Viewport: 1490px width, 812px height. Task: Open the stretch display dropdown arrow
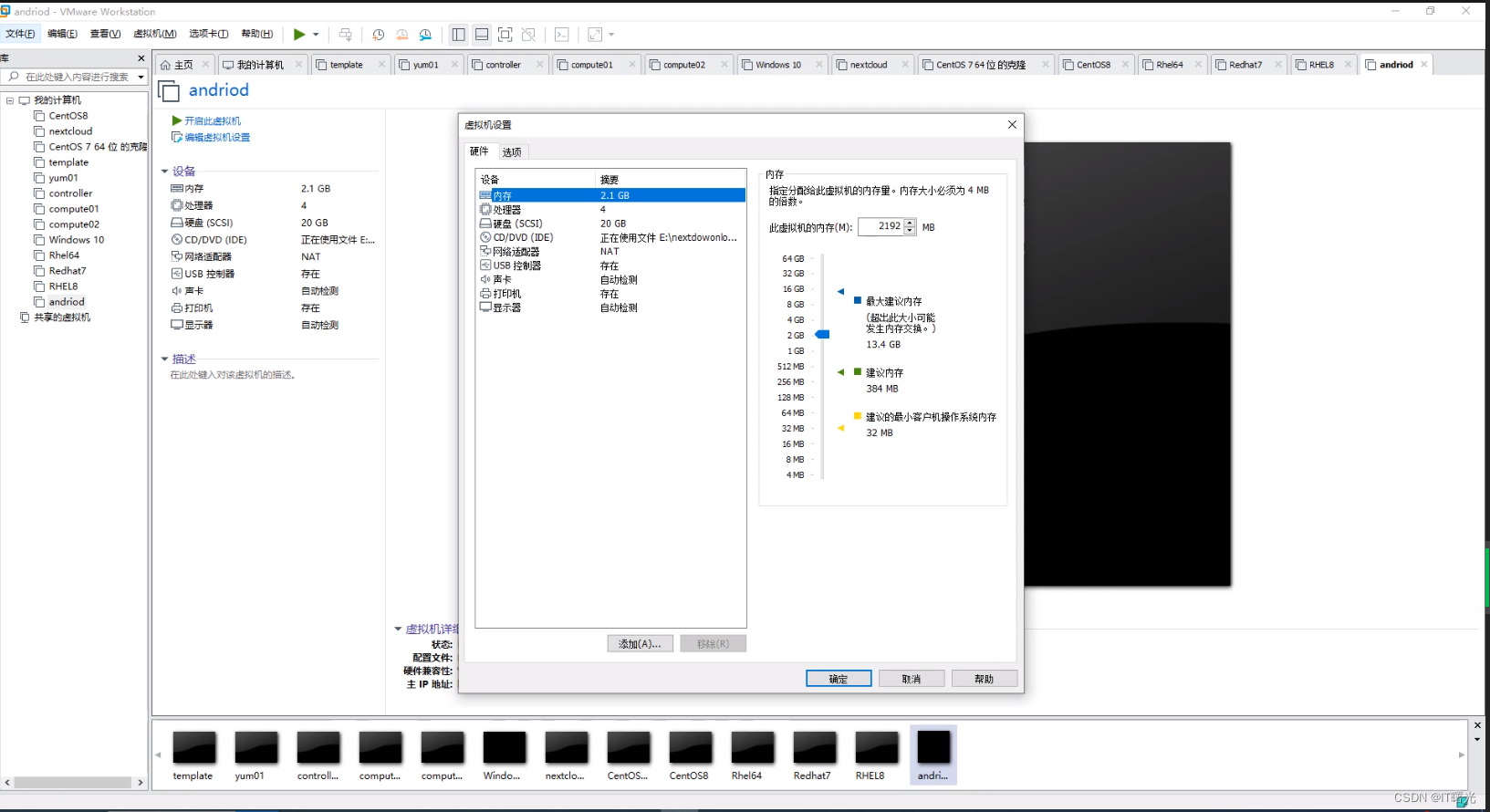coord(611,35)
